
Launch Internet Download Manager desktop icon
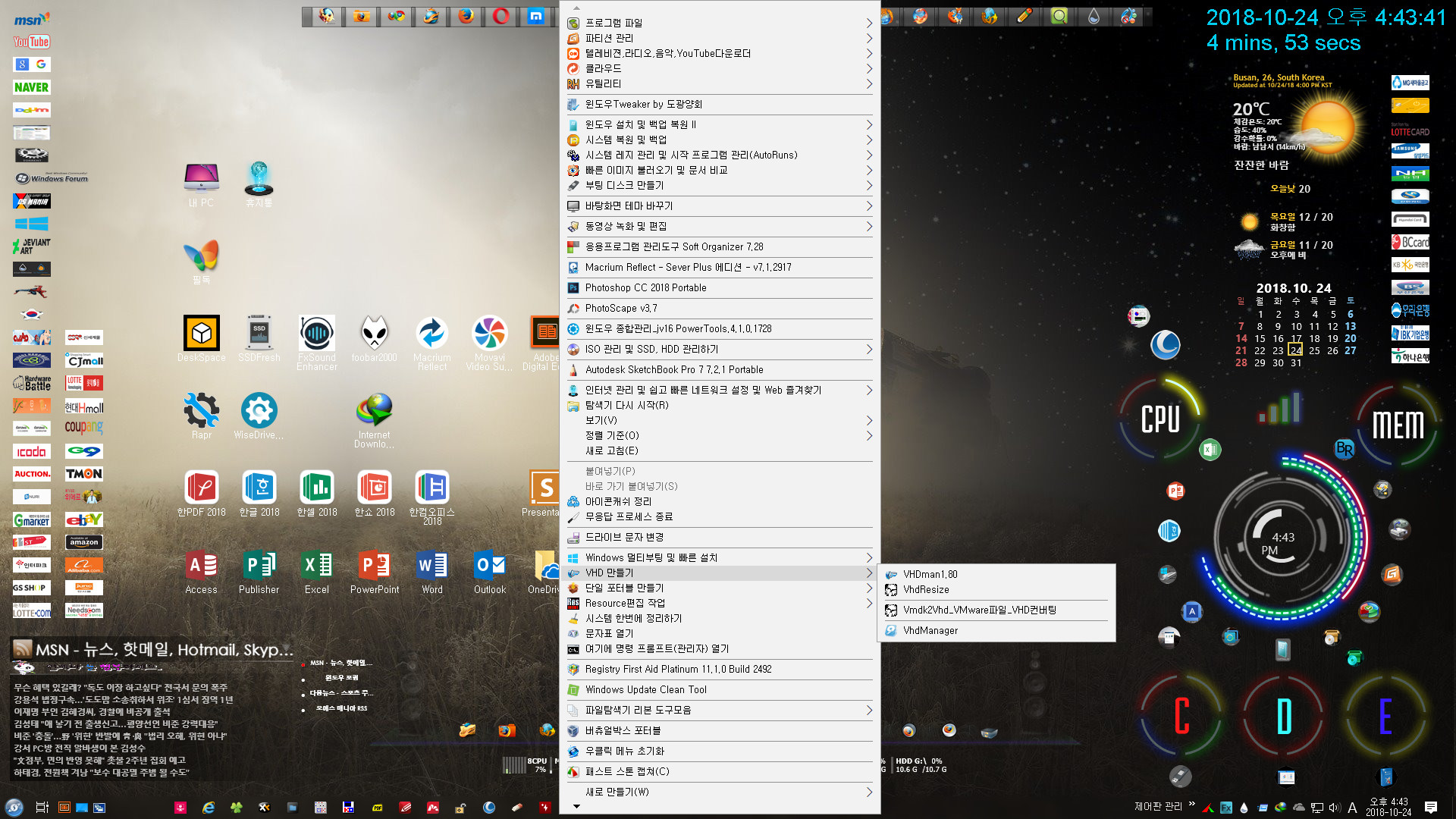pyautogui.click(x=375, y=420)
